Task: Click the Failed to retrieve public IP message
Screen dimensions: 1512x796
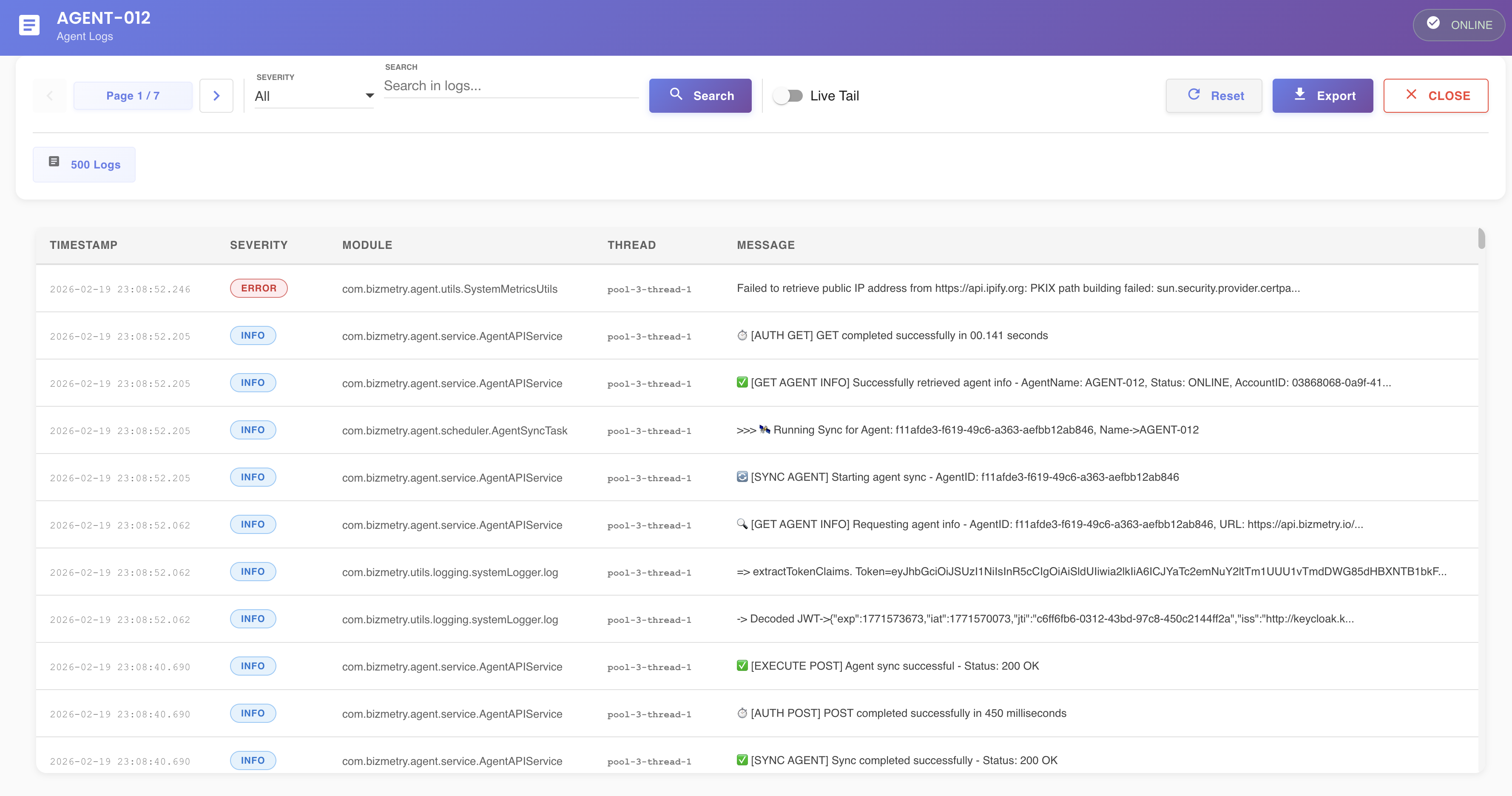Action: click(1018, 288)
